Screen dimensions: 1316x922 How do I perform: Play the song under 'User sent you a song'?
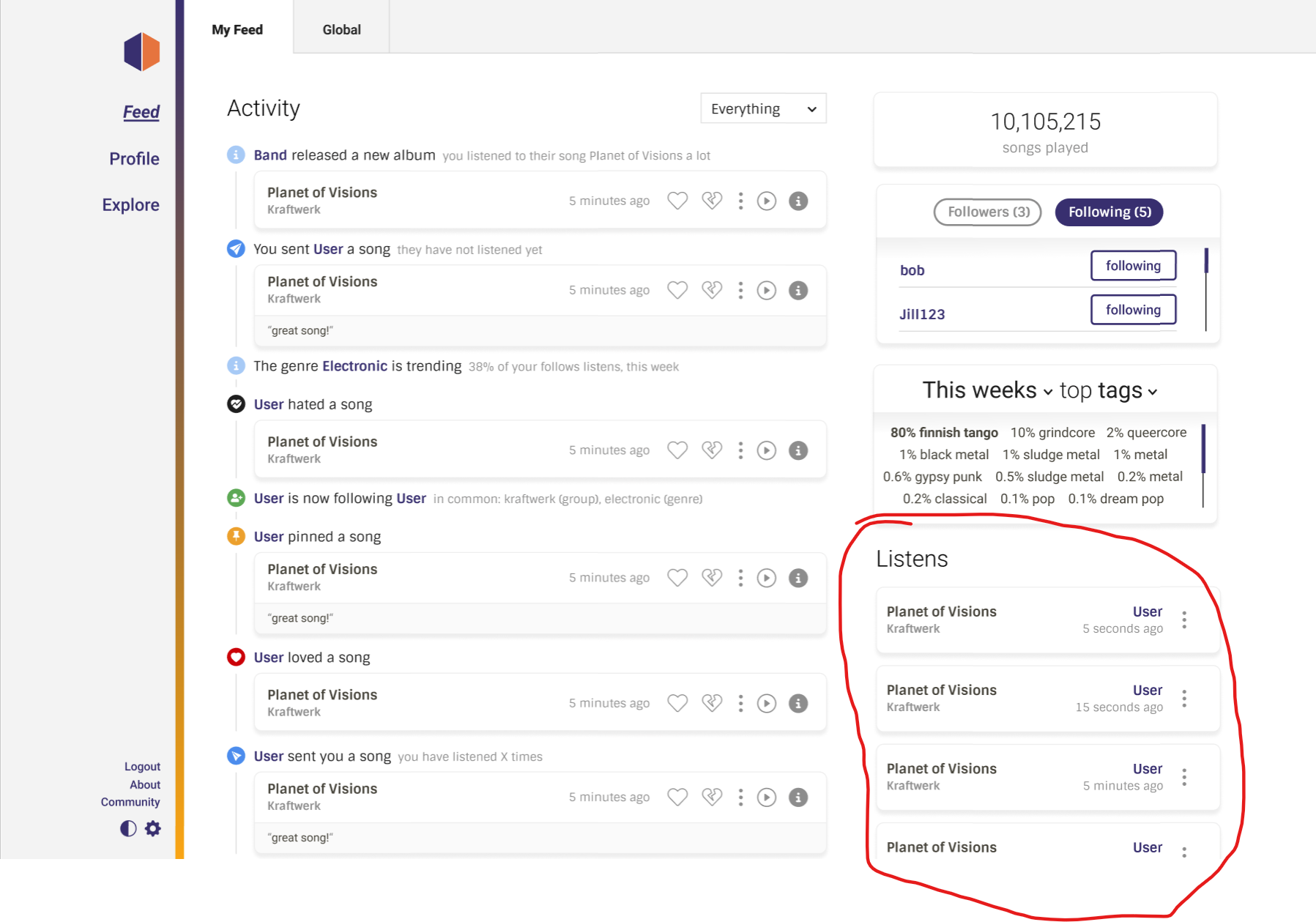click(x=767, y=797)
